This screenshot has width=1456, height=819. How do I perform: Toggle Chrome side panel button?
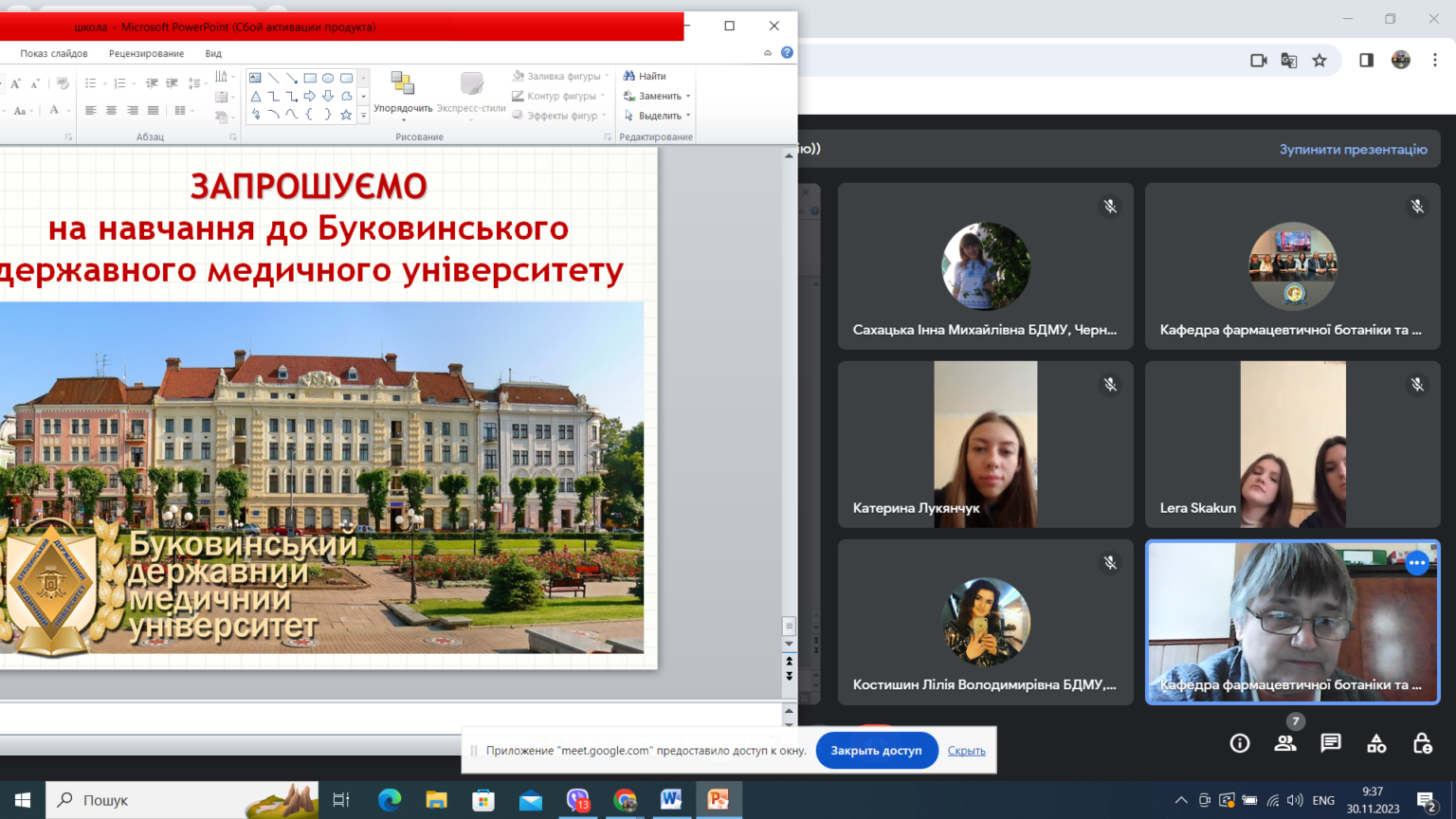(1366, 61)
